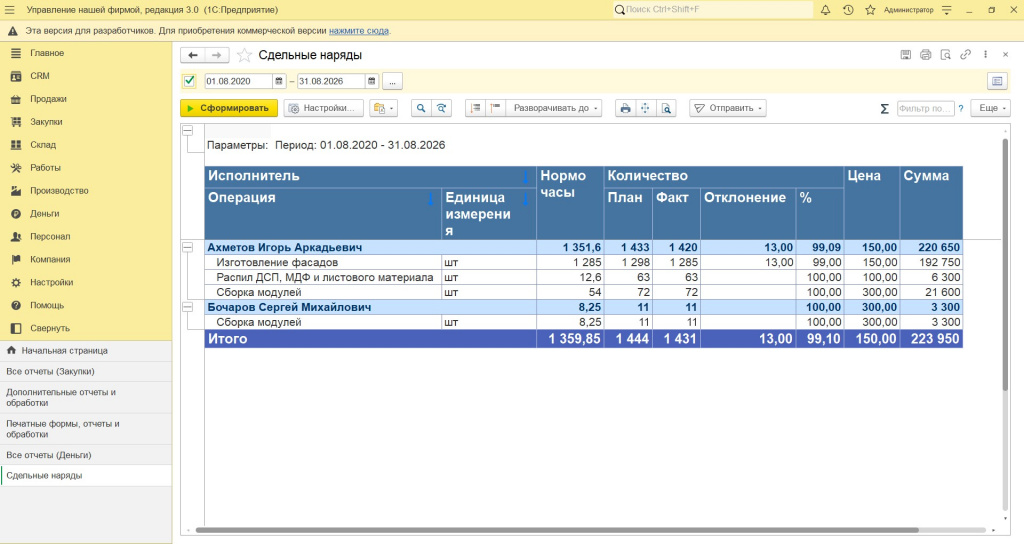Viewport: 1024px width, 544px height.
Task: Toggle the period checkbox
Action: (189, 81)
